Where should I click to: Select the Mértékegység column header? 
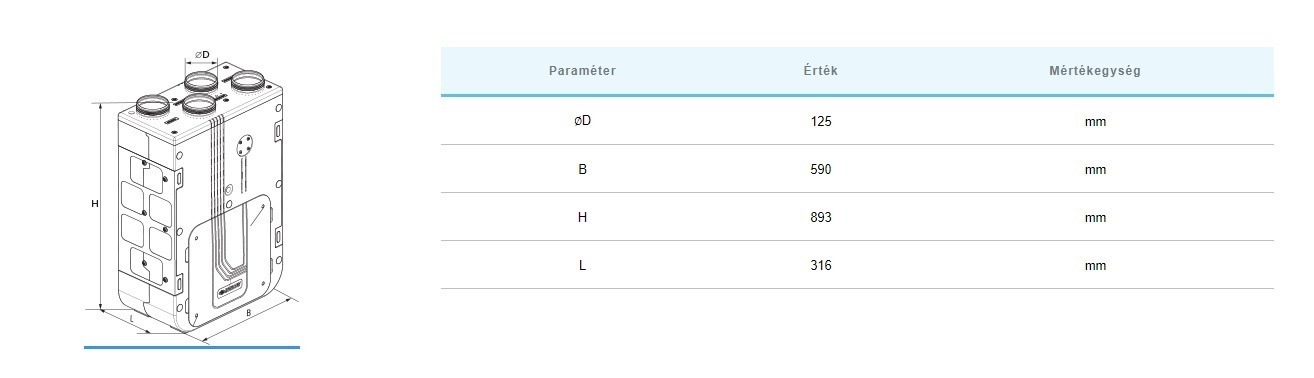point(1095,71)
